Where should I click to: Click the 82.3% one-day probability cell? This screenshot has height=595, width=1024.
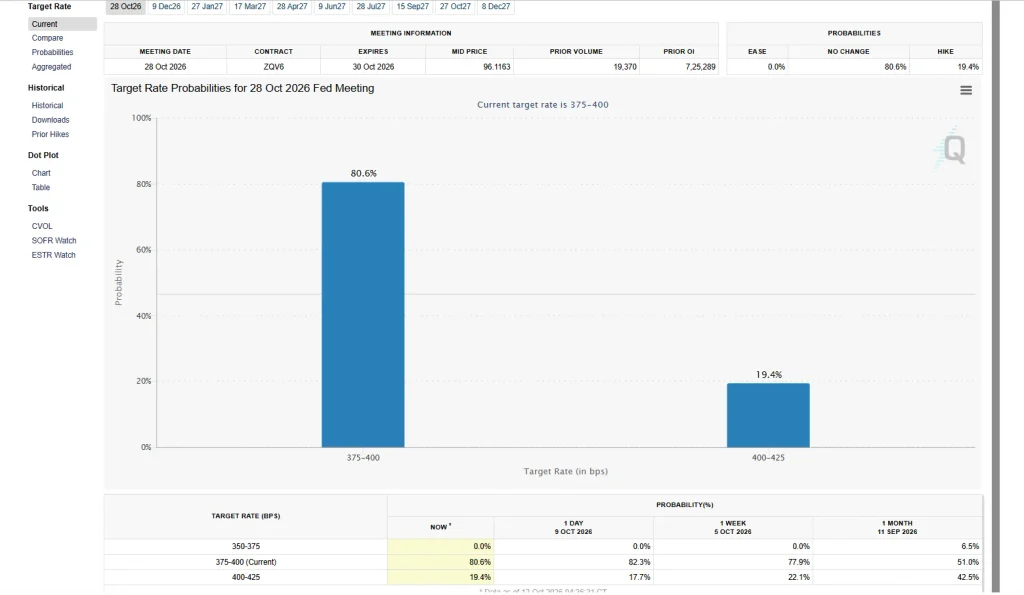[573, 562]
